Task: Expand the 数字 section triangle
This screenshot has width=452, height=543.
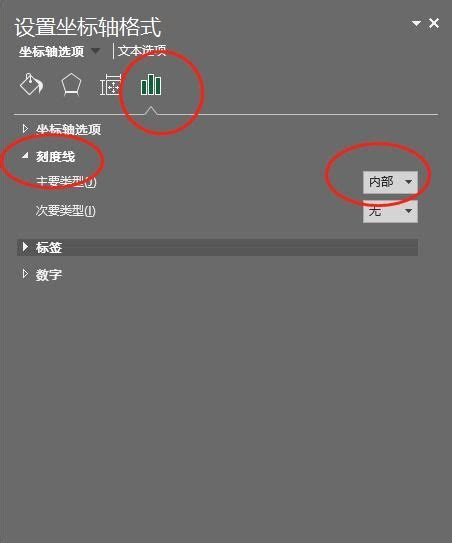Action: tap(25, 274)
